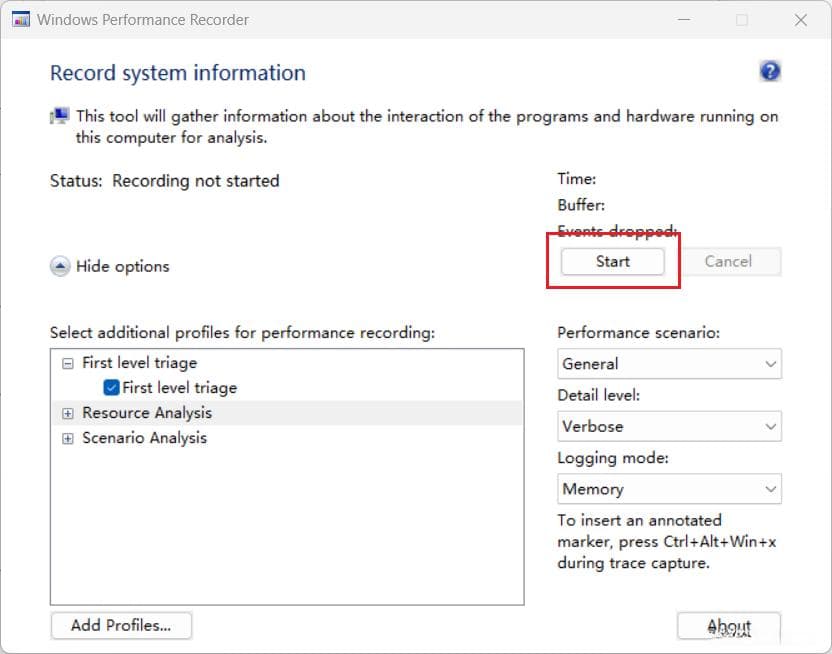Expand the Scenario Analysis node
This screenshot has height=654, width=832.
click(67, 439)
